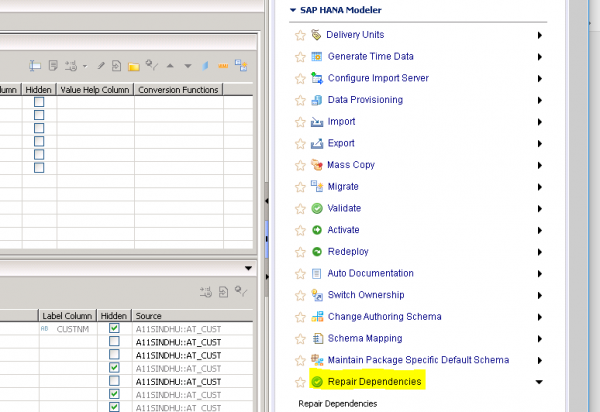The image size is (600, 412).
Task: Click the blue cube icon in upper toolbar
Action: click(x=205, y=66)
